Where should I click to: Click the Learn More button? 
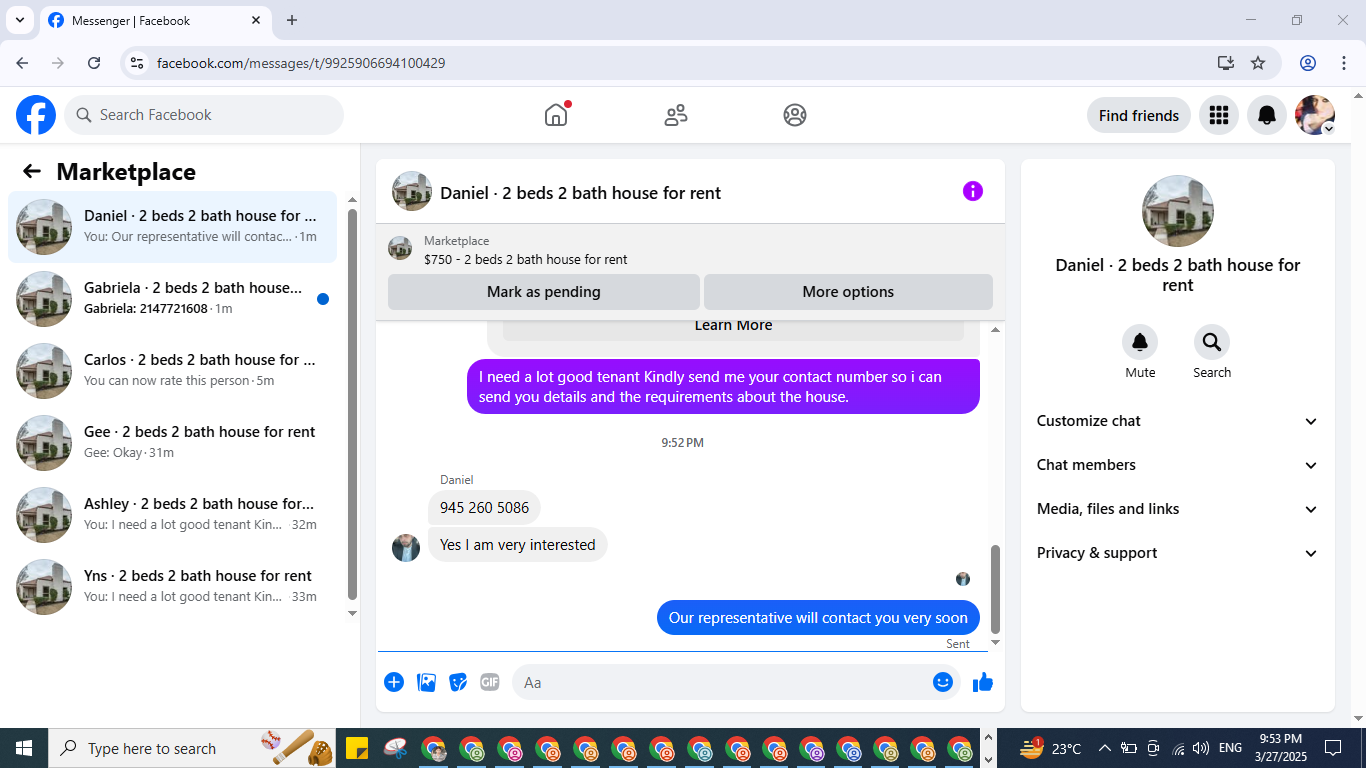[733, 326]
